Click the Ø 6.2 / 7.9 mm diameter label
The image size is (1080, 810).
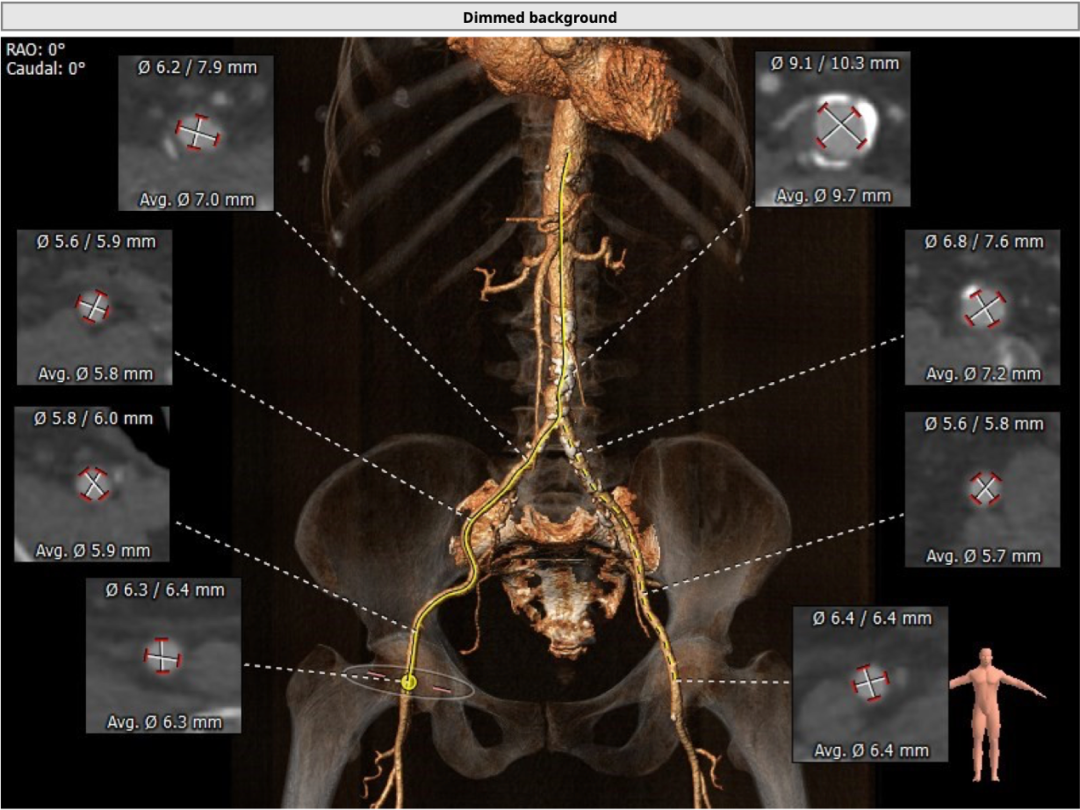[x=196, y=68]
